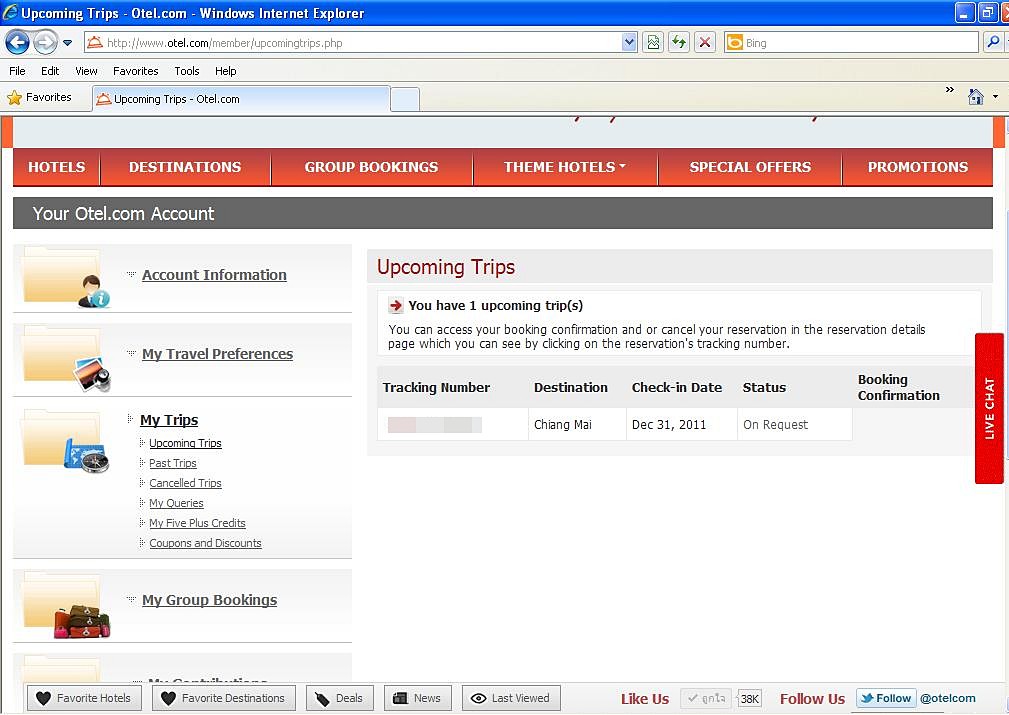Open the My Five Plus Credits link
The height and width of the screenshot is (715, 1009).
[198, 523]
